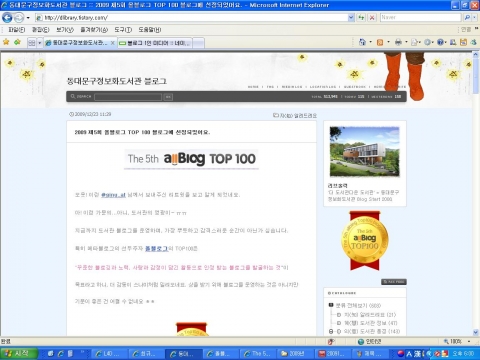Open search provider options dropdown arrow
Screen dimensions: 480x360
point(475,17)
